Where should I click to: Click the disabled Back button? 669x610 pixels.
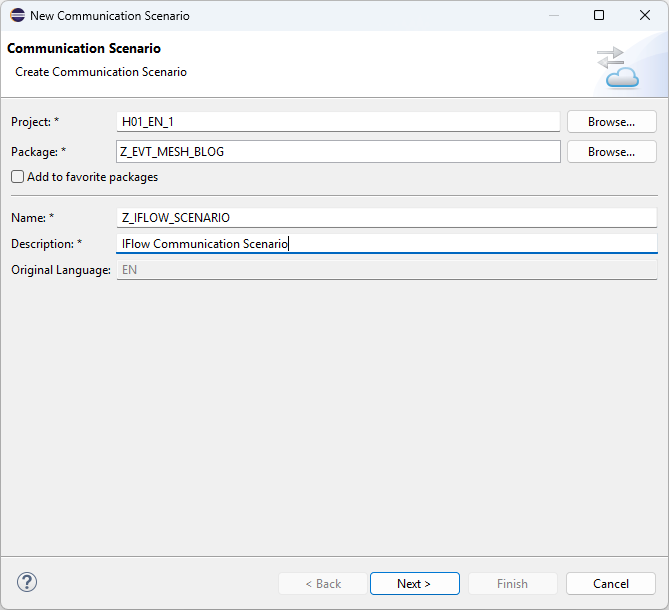[x=323, y=584]
